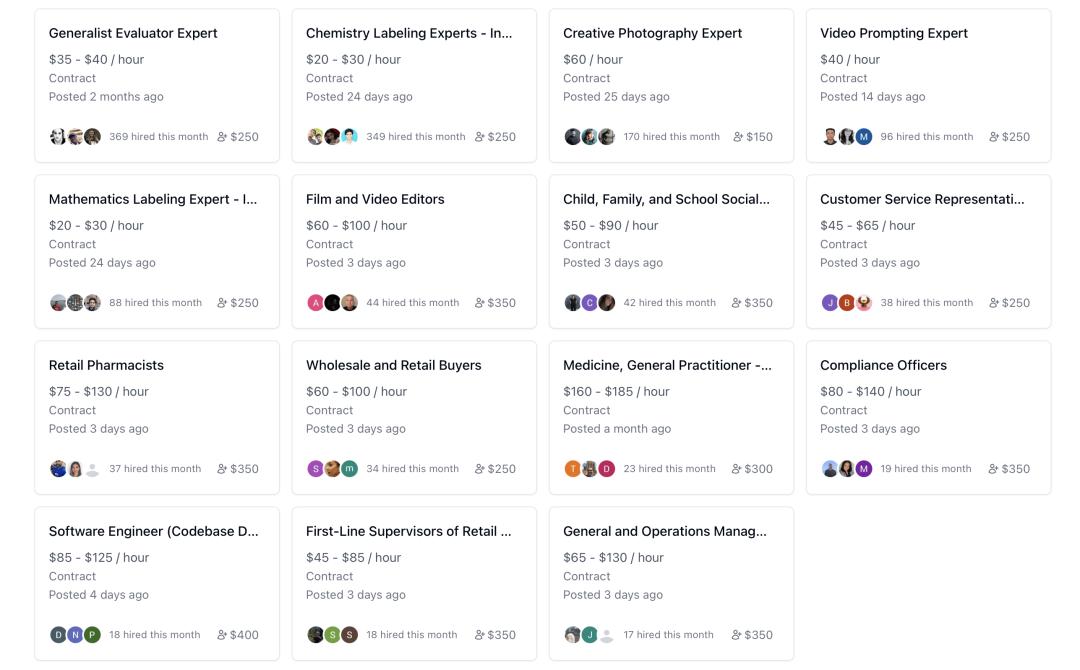The width and height of the screenshot is (1080, 670).
Task: Click referral icon on General and Operations Manager card
Action: click(x=738, y=635)
